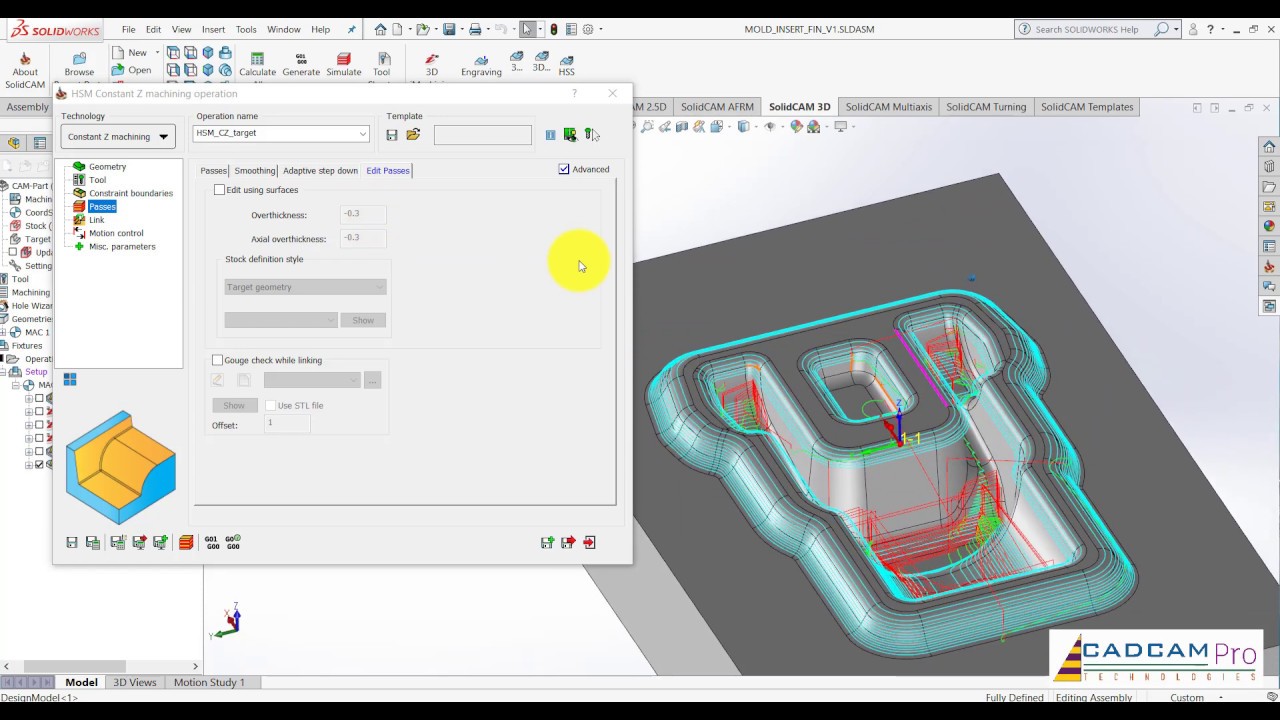Click the SOLIDWORKS Home icon

pos(381,29)
